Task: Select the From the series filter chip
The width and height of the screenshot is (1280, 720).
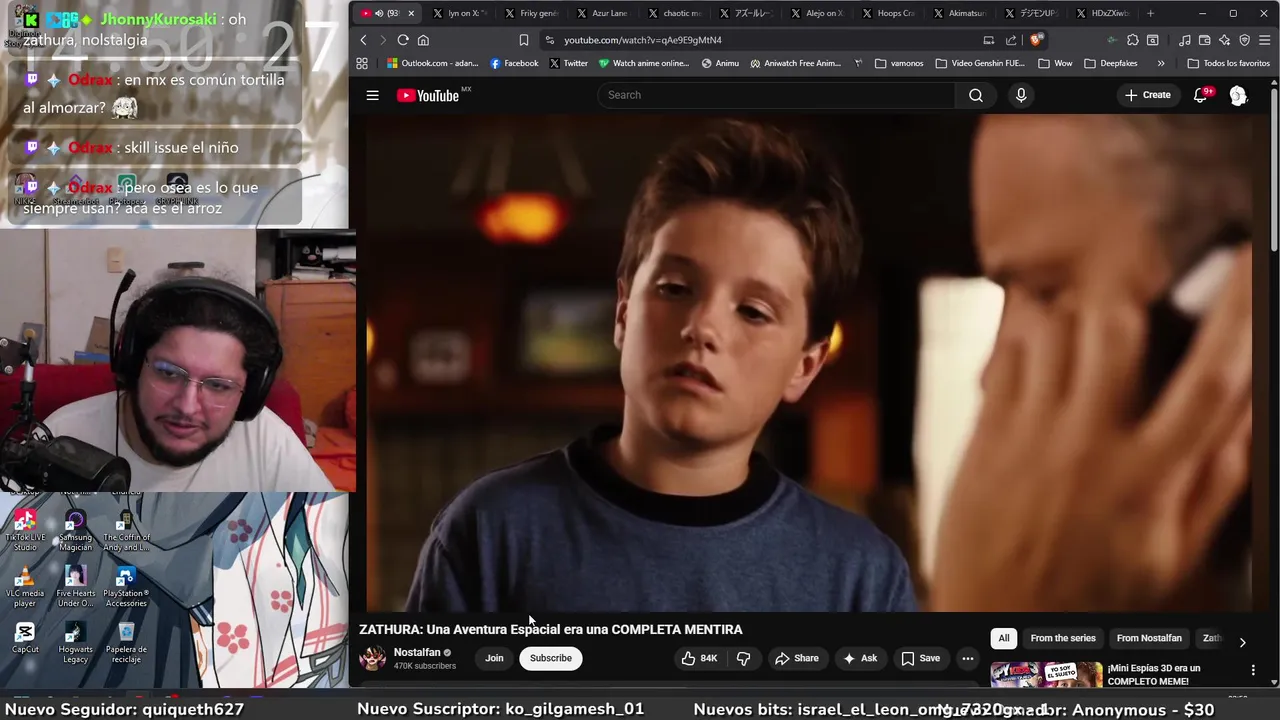Action: tap(1063, 638)
